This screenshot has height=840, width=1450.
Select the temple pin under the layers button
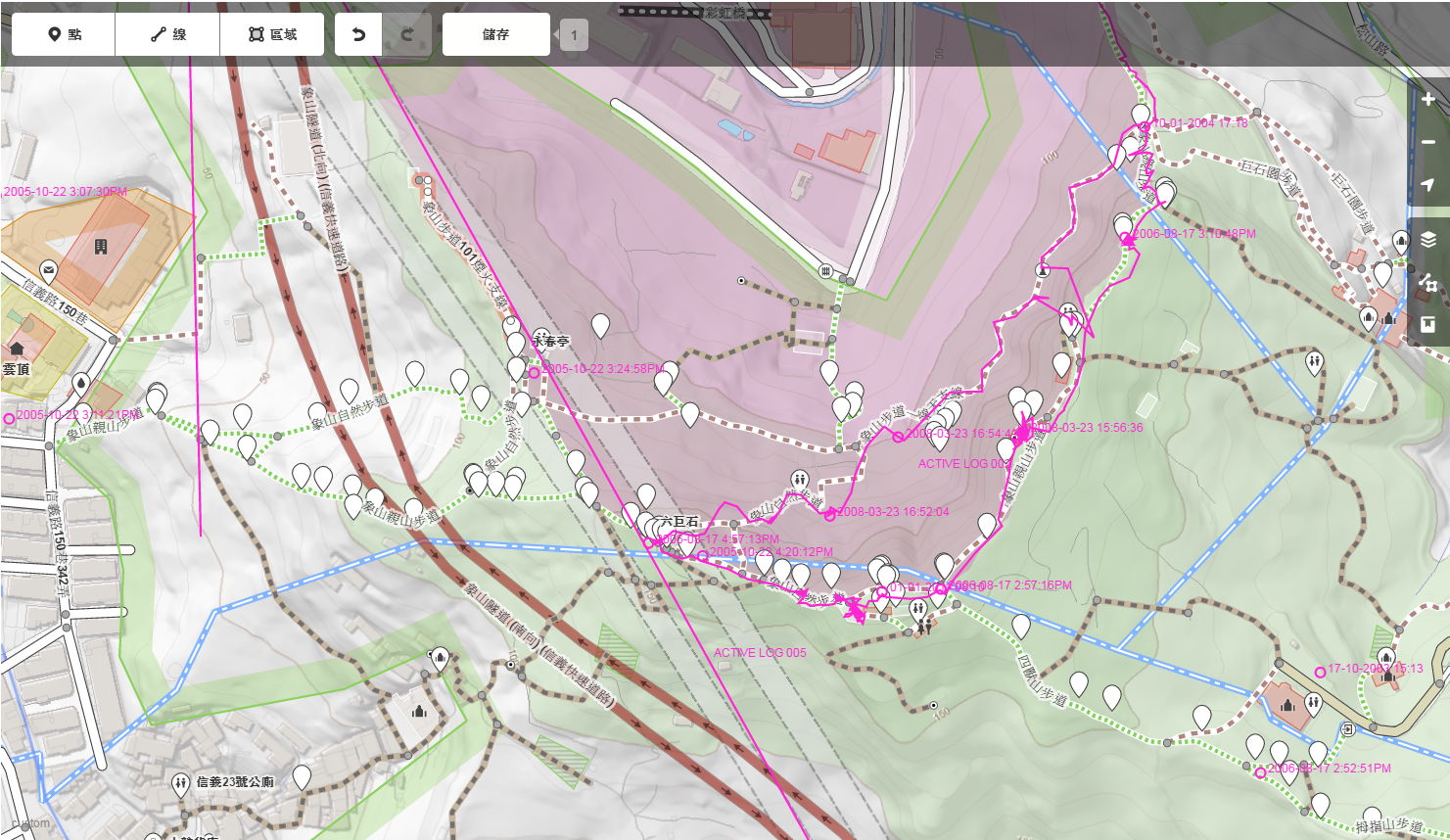1401,241
